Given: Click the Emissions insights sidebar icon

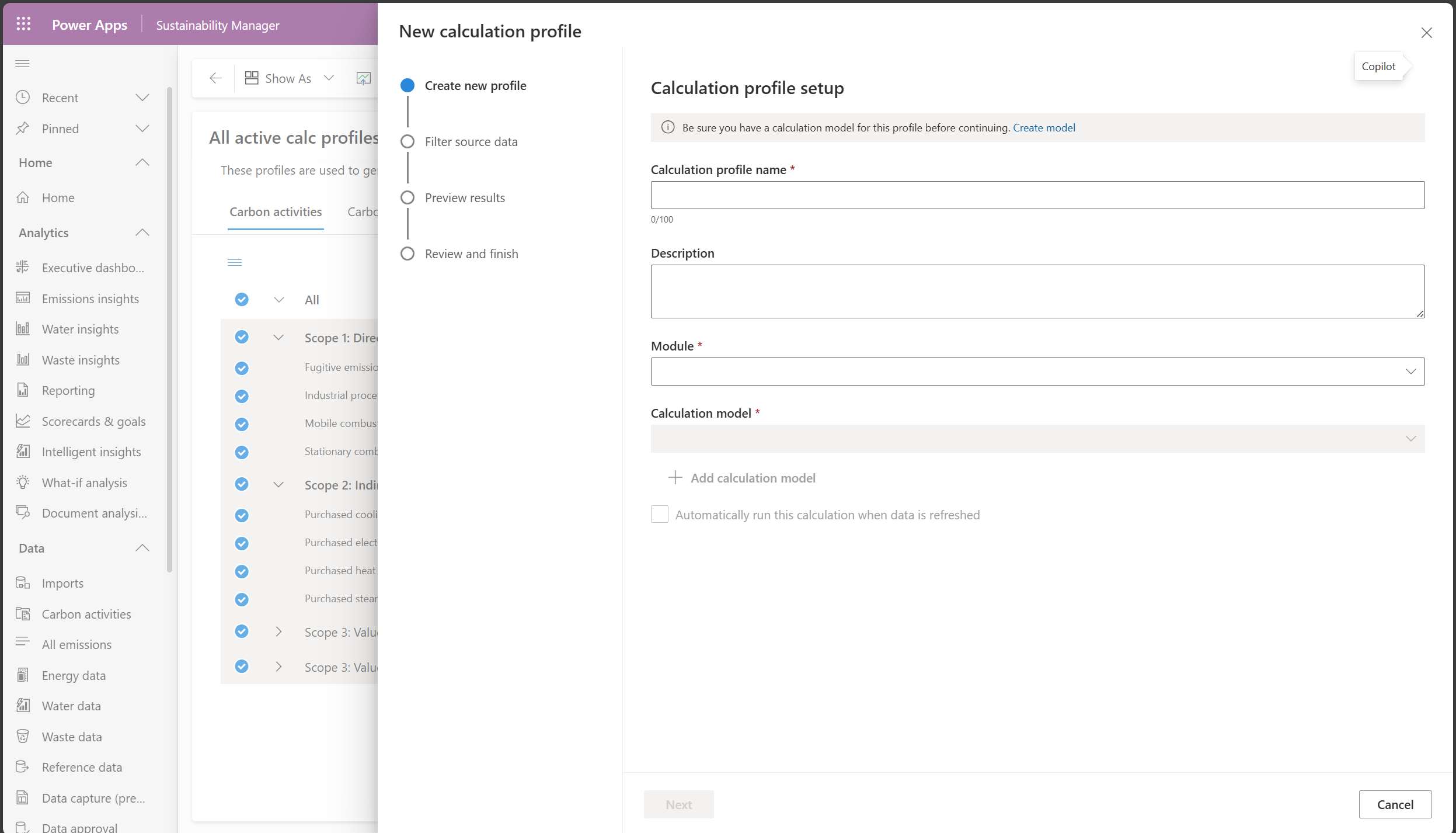Looking at the screenshot, I should [x=24, y=297].
